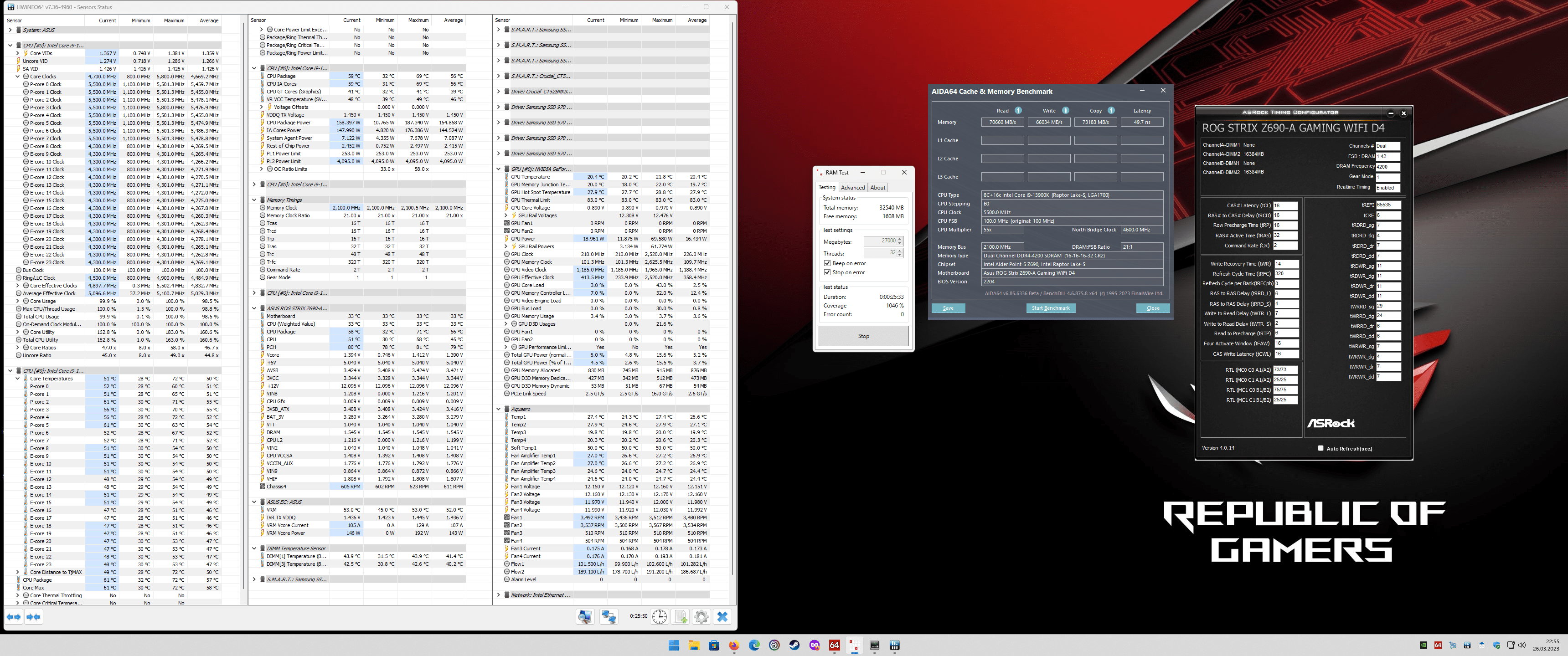Click volume speaker tray icon

[x=1522, y=645]
